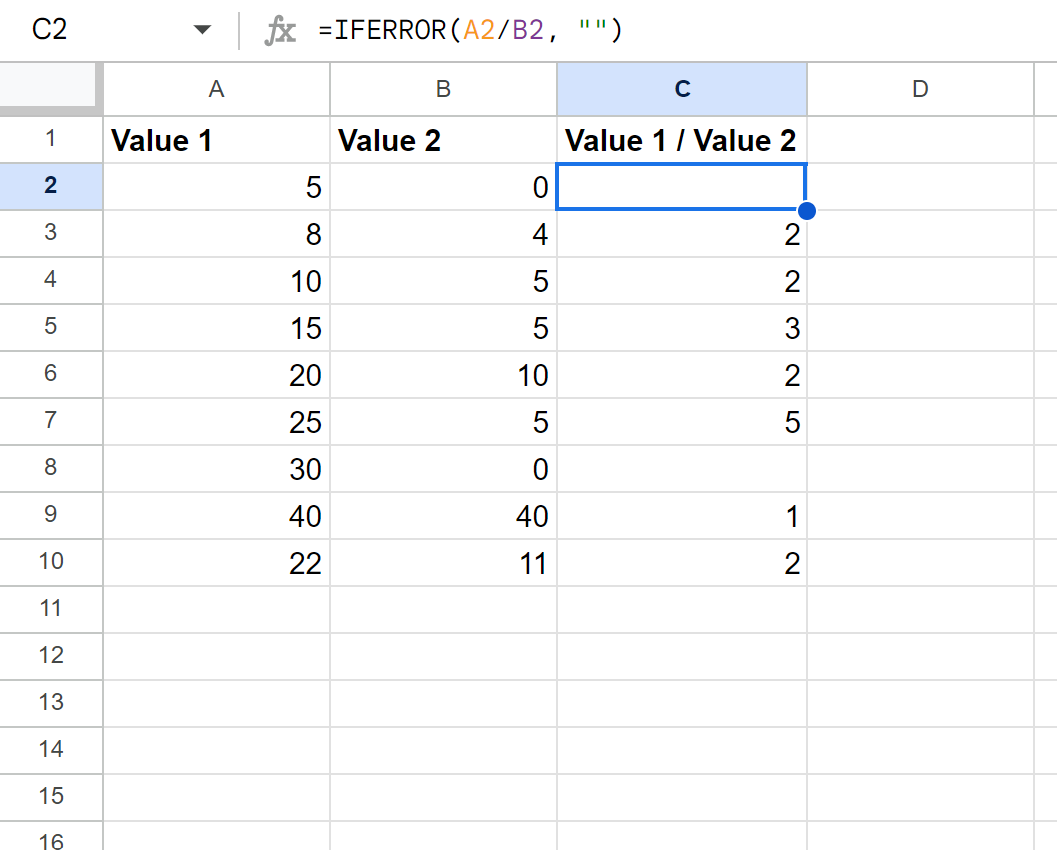Select column A header

(216, 89)
